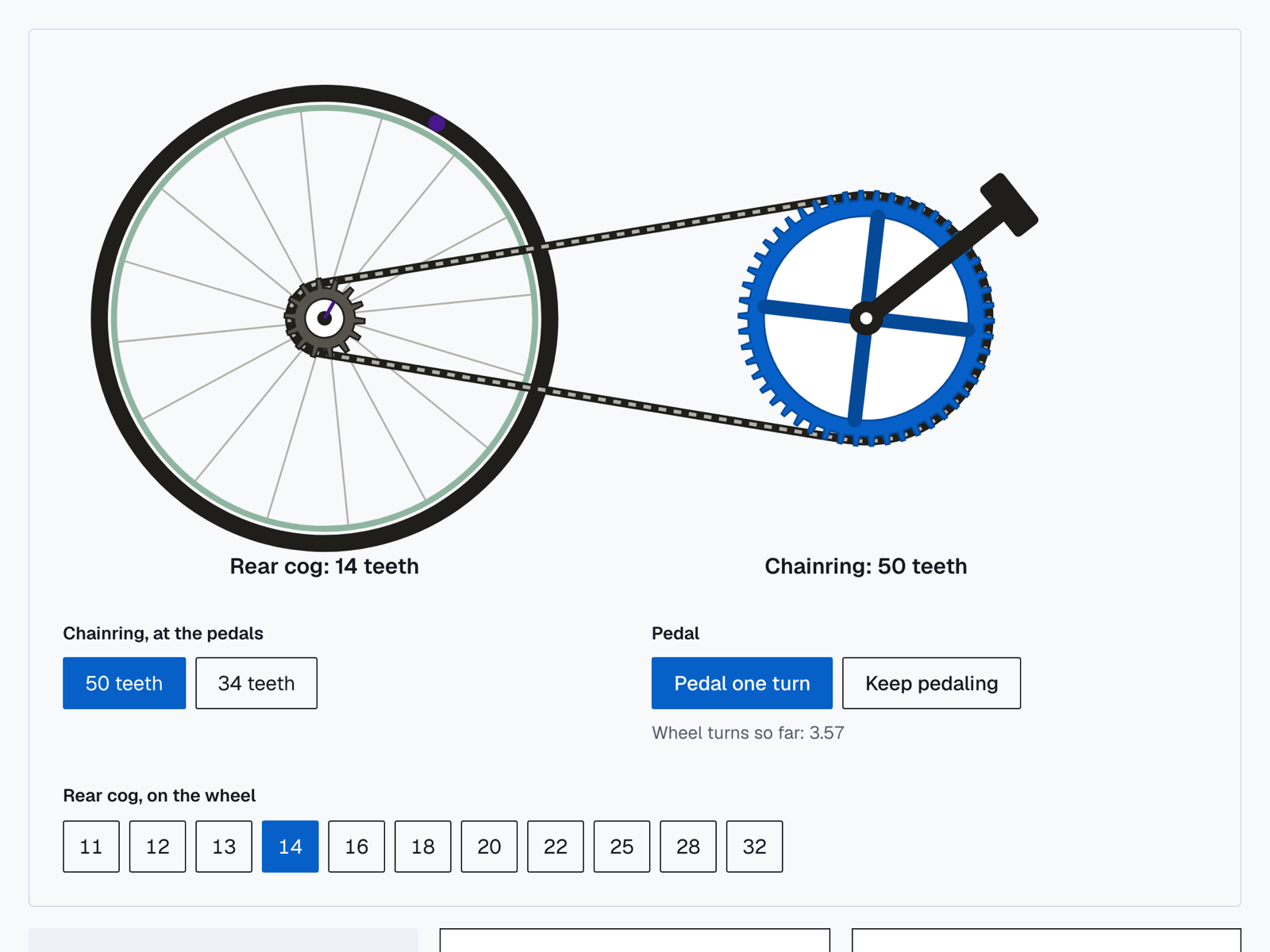Choose rear cog 25
The height and width of the screenshot is (952, 1270).
coord(622,846)
